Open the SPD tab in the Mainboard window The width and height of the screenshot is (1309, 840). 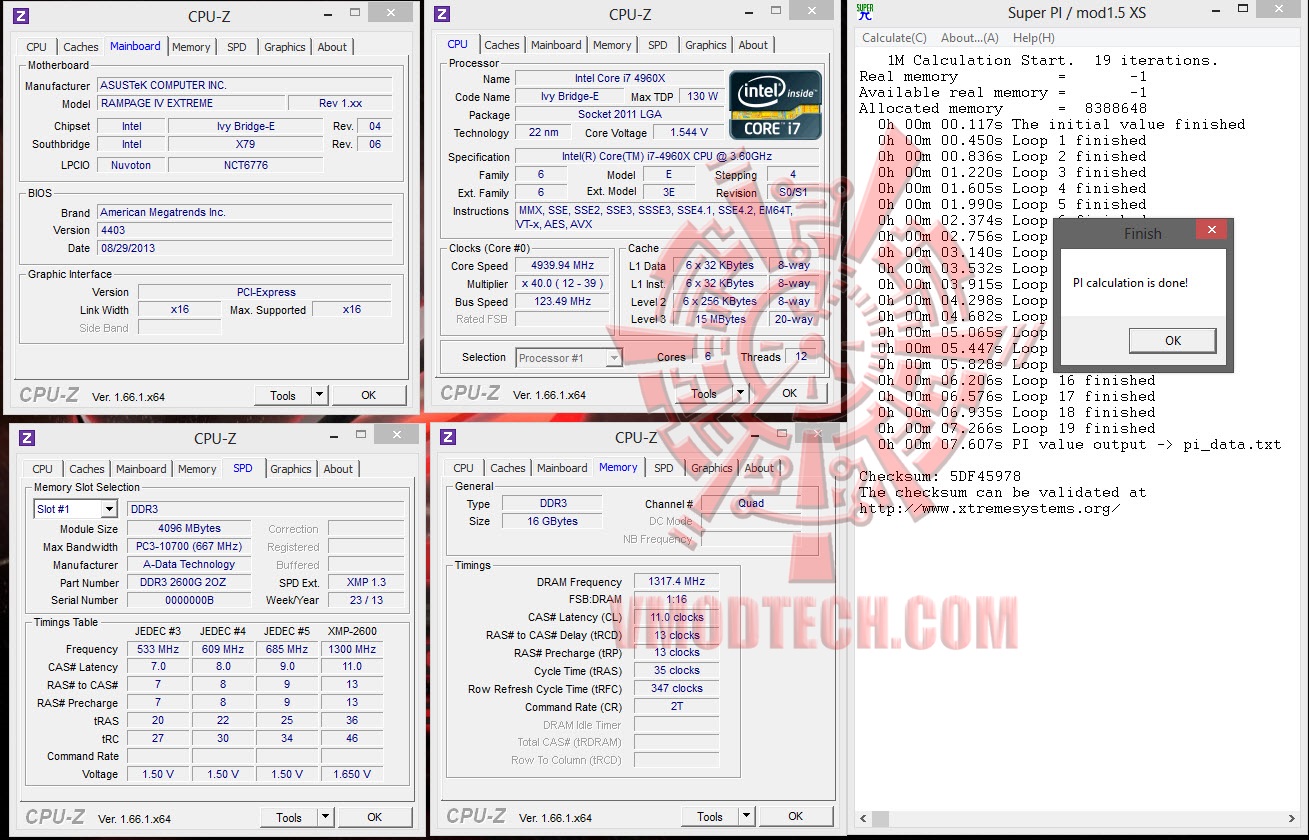point(237,47)
